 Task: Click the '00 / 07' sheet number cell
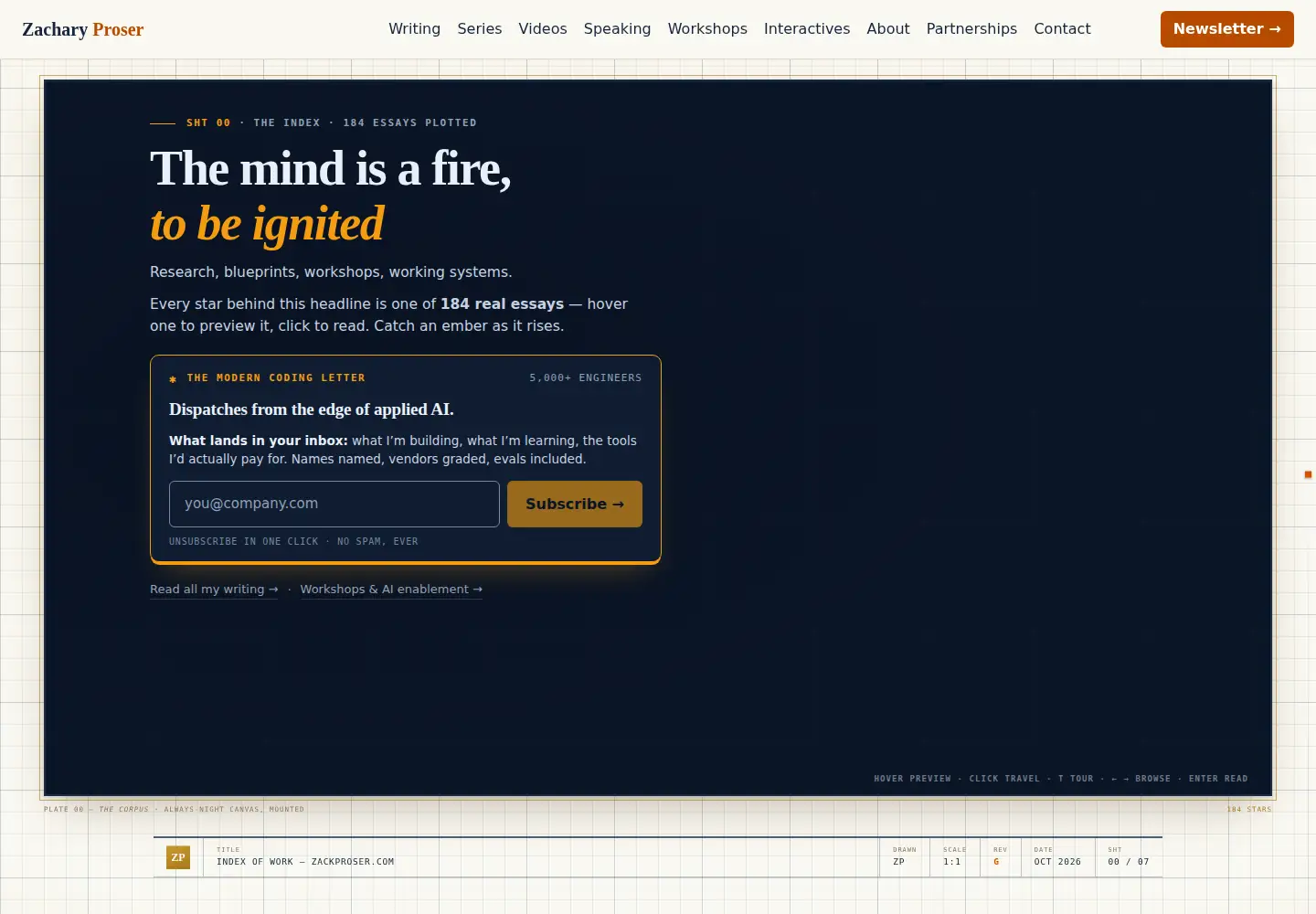tap(1129, 862)
